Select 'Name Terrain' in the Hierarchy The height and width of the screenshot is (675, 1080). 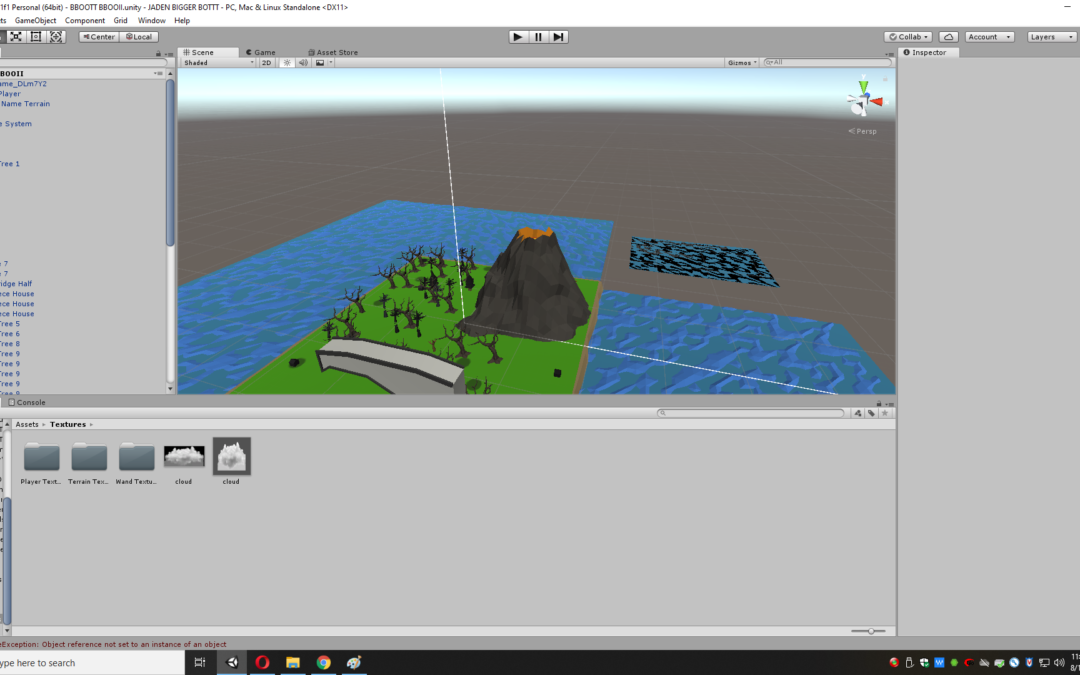(25, 104)
